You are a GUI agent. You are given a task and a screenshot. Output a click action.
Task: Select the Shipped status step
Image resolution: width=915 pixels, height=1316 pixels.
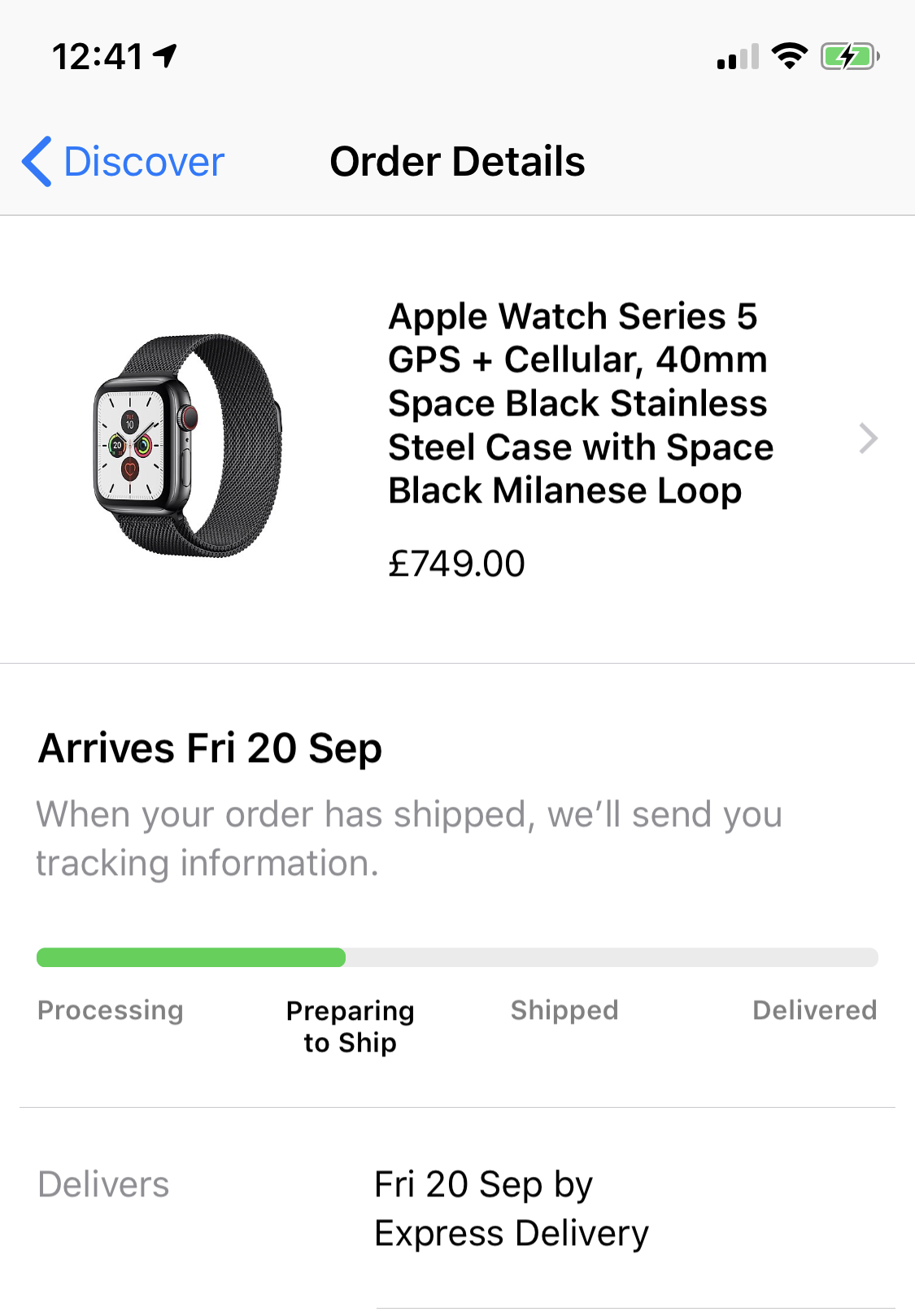564,1010
